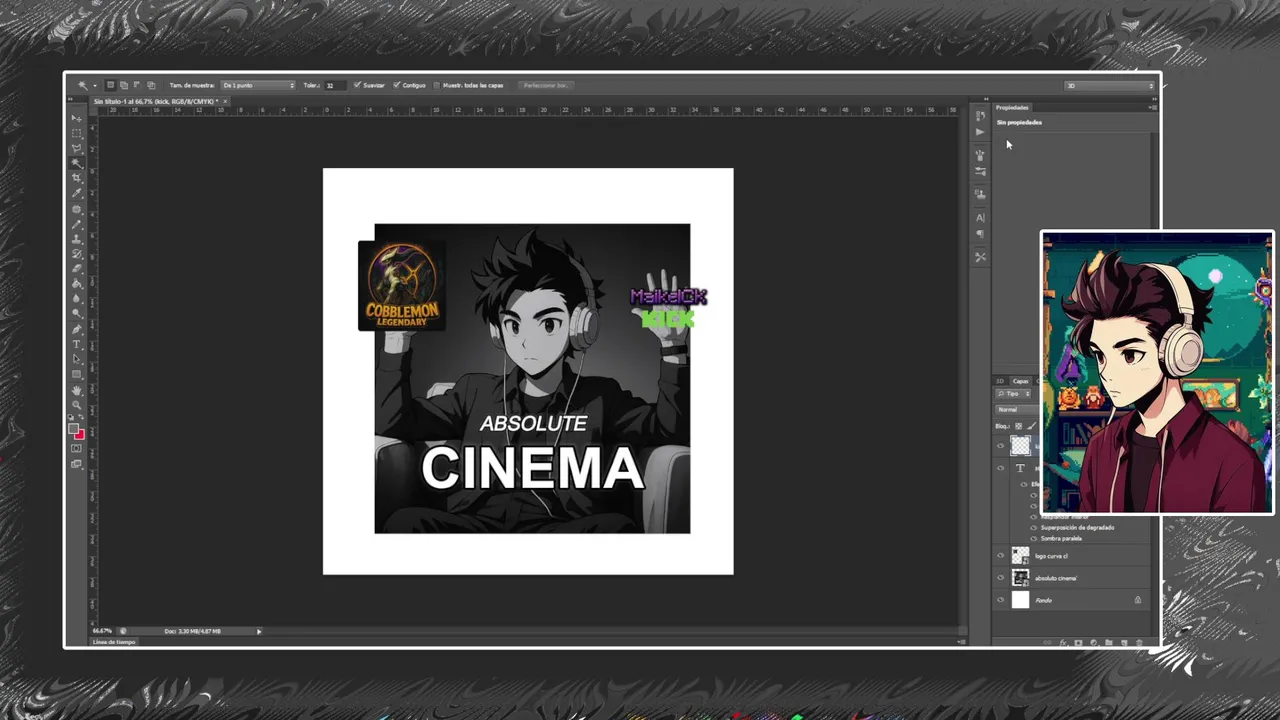
Task: Open the Normal blend mode dropdown
Action: coord(1016,410)
